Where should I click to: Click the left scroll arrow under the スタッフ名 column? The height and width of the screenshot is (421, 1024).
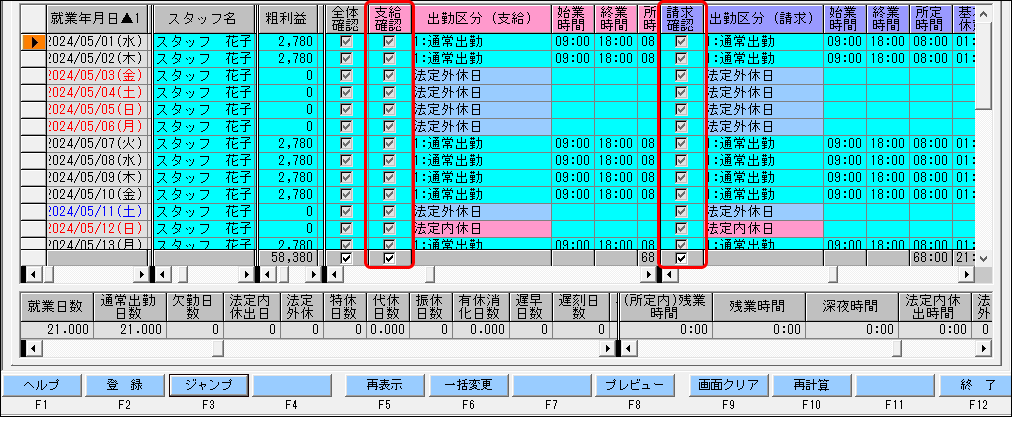coord(162,274)
